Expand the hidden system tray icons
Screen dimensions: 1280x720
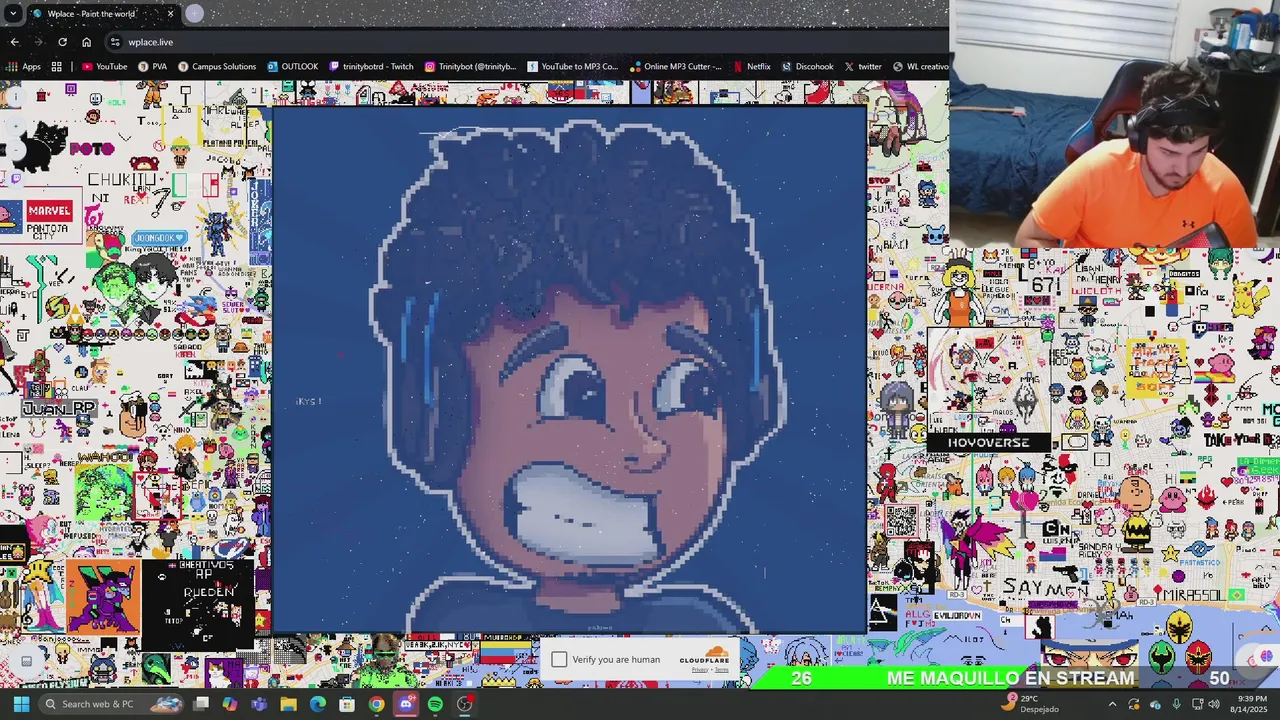(1112, 705)
